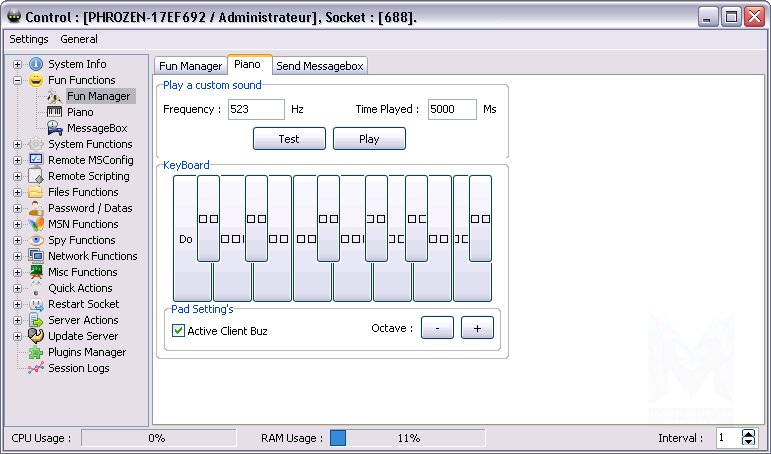
Task: Click the MessageBox icon in sidebar
Action: coord(55,128)
